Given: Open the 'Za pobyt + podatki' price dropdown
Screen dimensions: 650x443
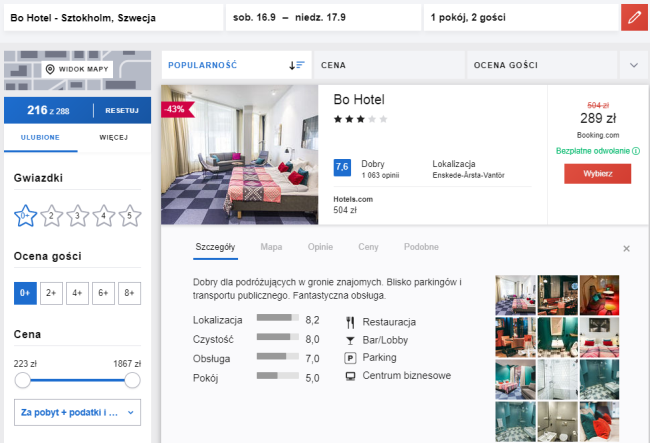Looking at the screenshot, I should [x=77, y=411].
